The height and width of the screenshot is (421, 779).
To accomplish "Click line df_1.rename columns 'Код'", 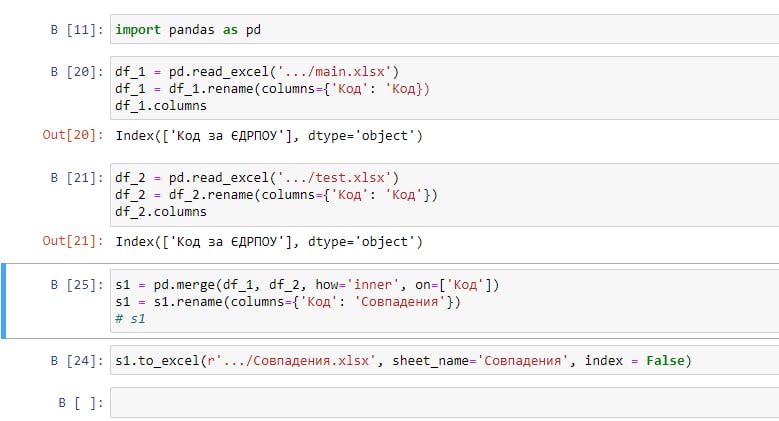I will (x=272, y=89).
